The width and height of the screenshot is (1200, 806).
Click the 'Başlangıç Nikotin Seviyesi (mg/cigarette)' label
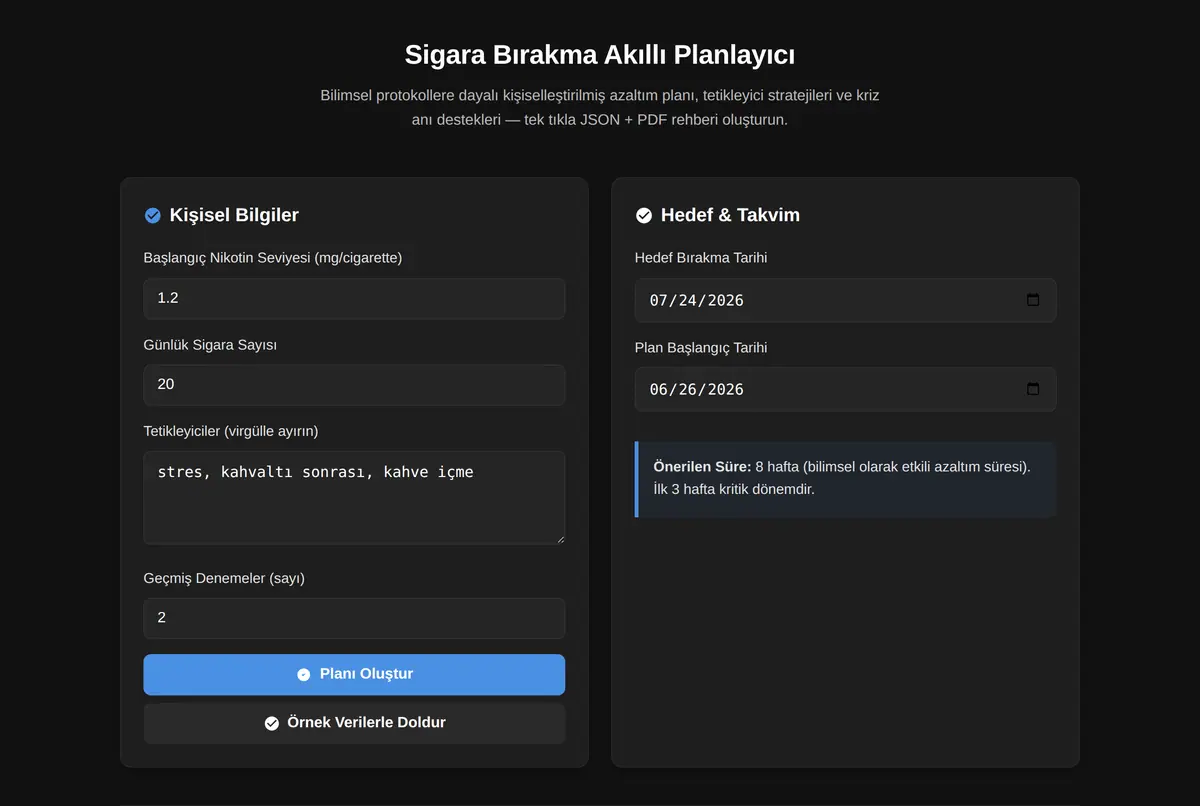tap(273, 258)
